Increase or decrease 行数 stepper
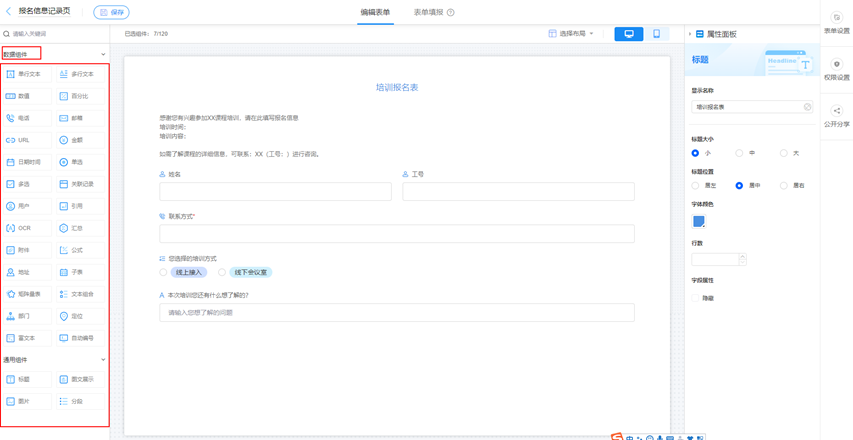The height and width of the screenshot is (440, 853). [x=743, y=259]
